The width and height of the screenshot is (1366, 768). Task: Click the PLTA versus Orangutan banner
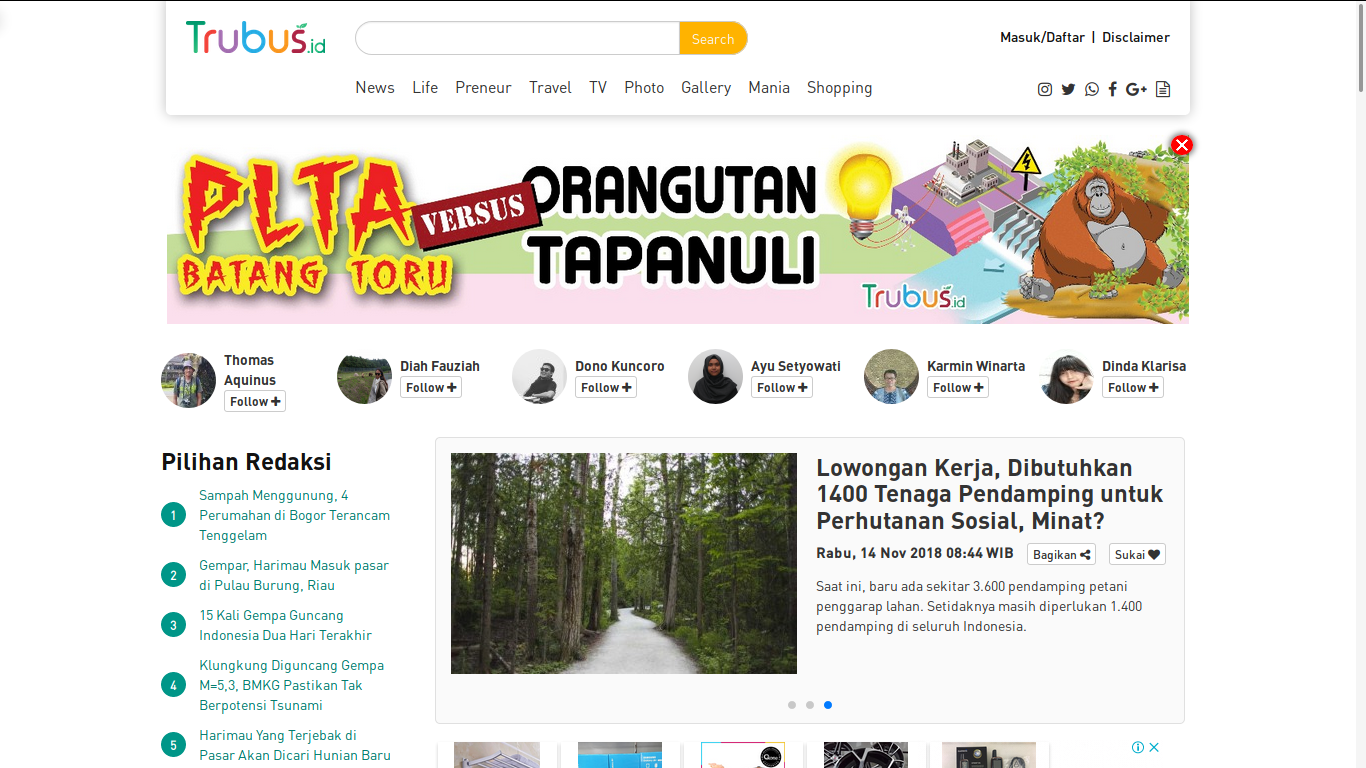click(678, 230)
